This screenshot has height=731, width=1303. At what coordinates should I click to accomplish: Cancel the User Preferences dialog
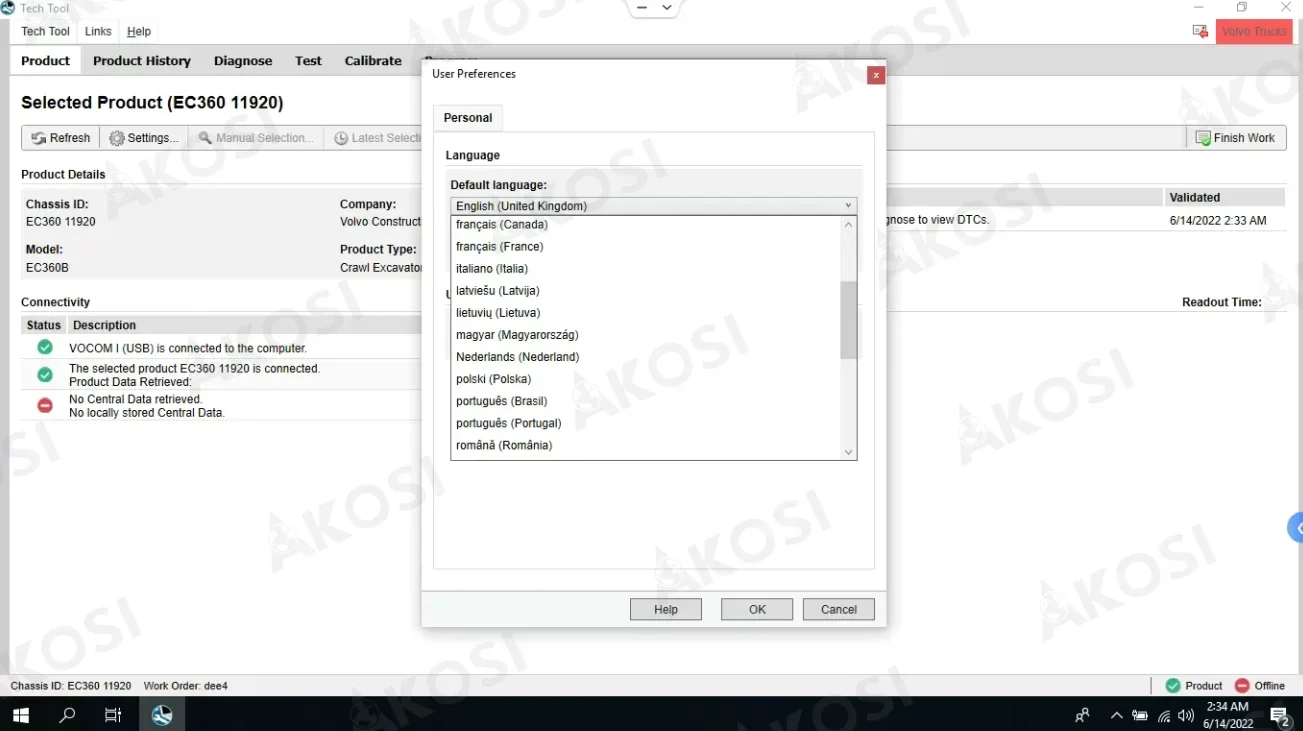coord(839,610)
